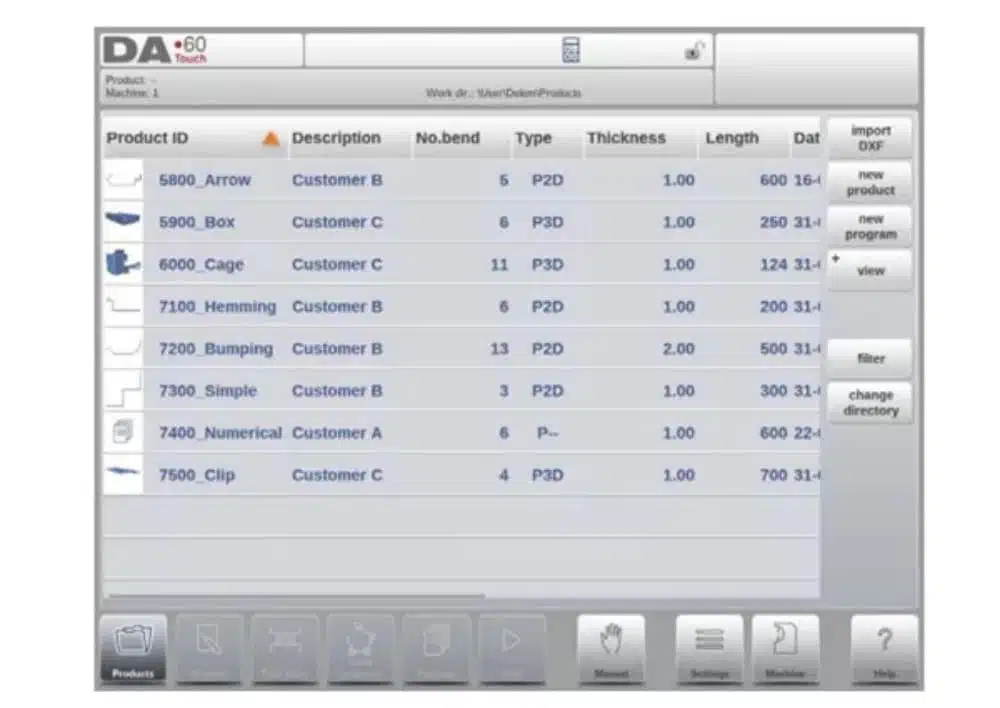
Task: Click the P-- type cell
Action: tap(547, 433)
